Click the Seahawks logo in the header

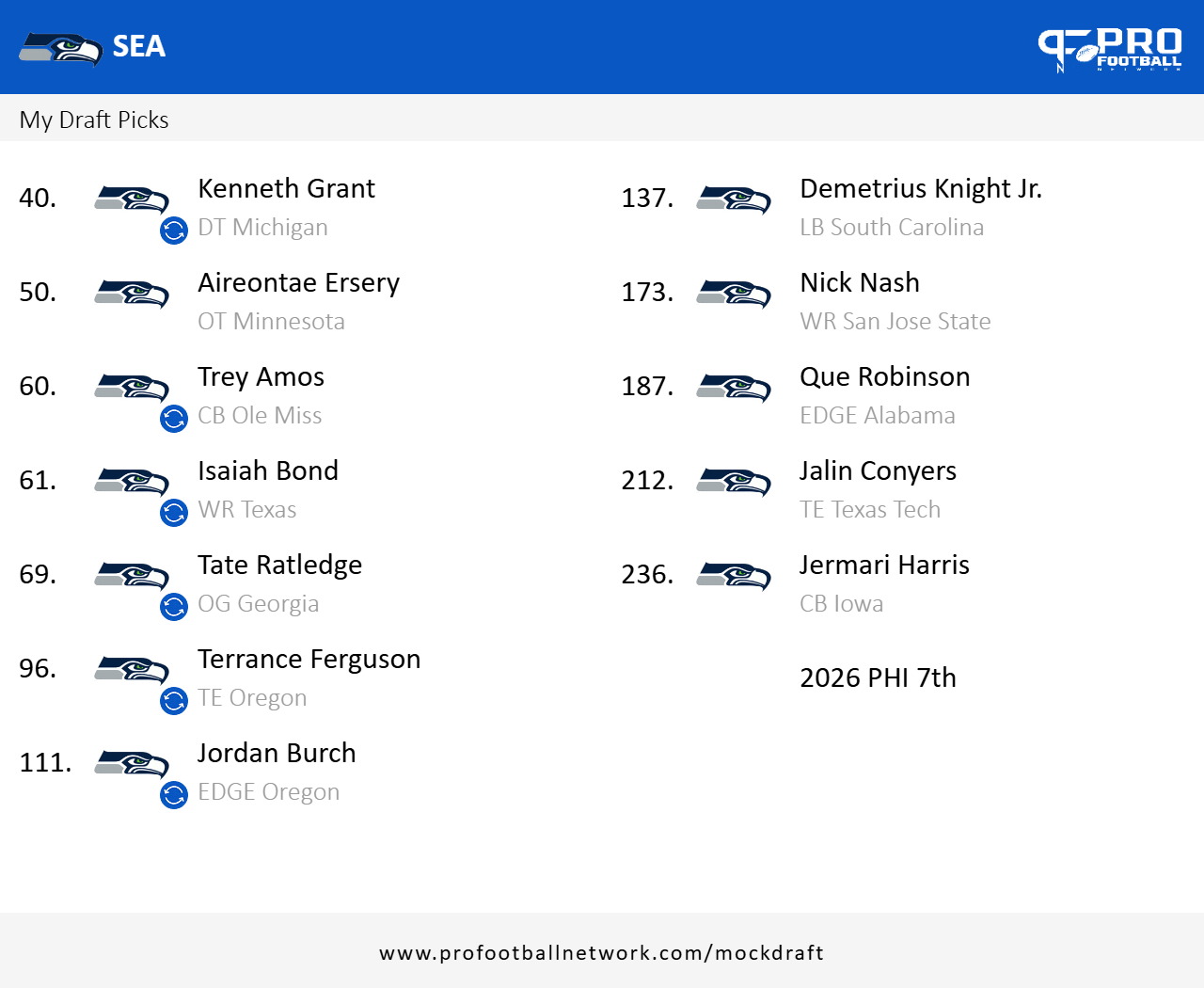61,48
